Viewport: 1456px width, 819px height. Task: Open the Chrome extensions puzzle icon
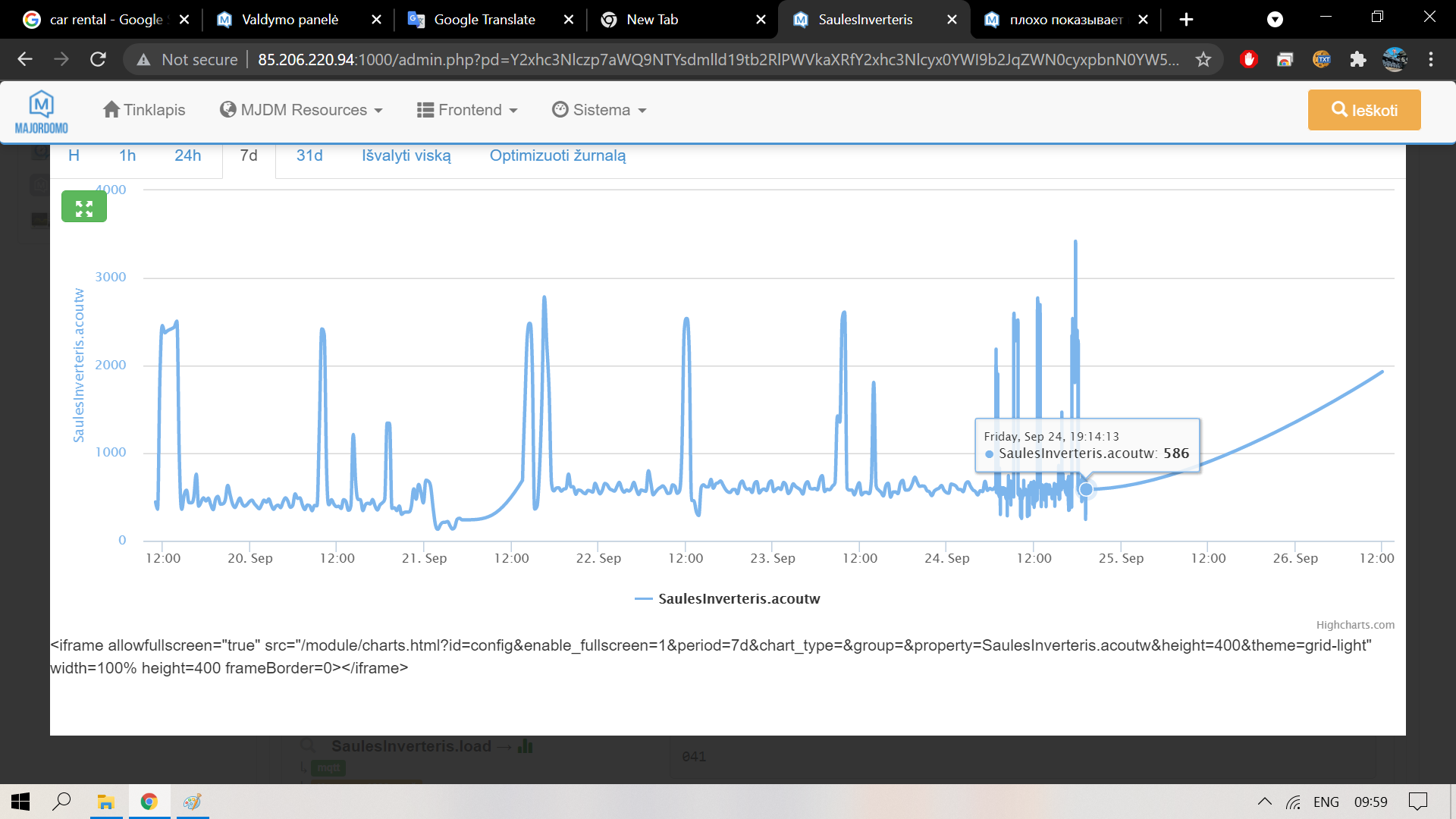(x=1357, y=59)
